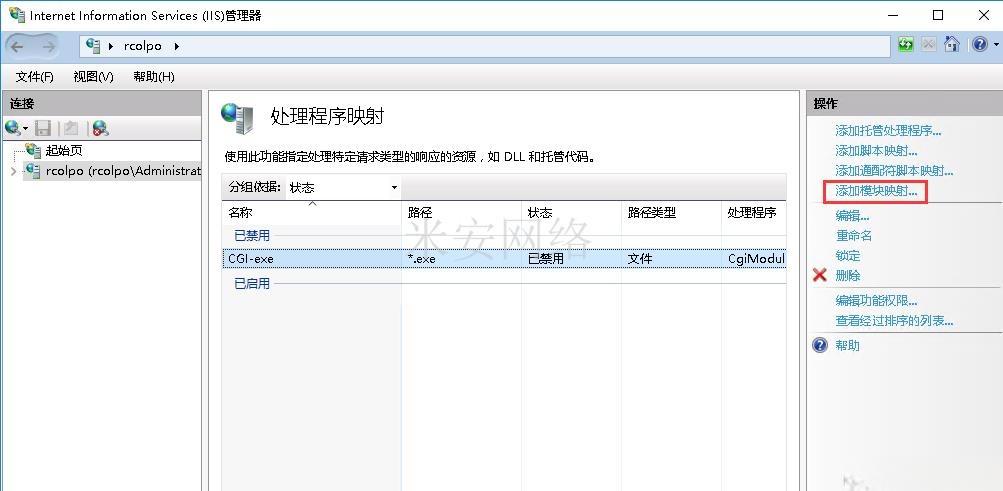Open the 帮助(H) menu
This screenshot has width=1003, height=491.
coord(154,77)
